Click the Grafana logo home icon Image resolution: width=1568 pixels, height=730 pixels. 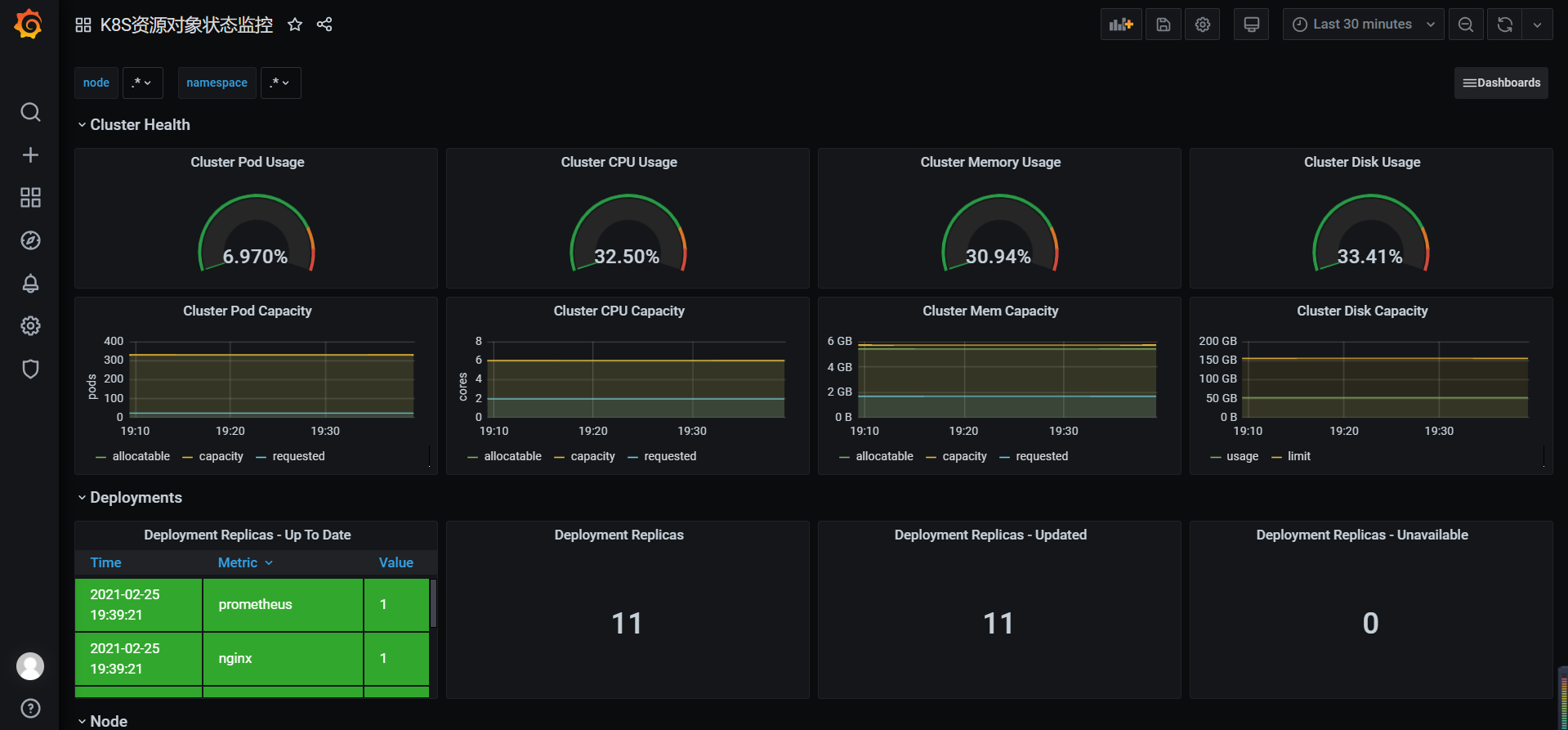point(29,25)
